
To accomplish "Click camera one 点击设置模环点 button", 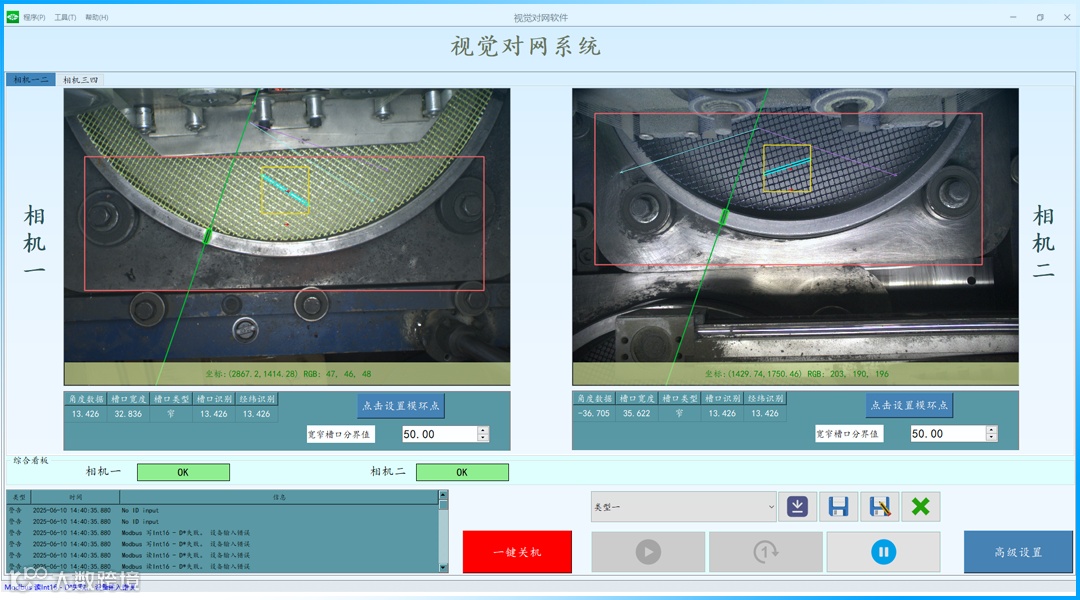I will pyautogui.click(x=401, y=406).
